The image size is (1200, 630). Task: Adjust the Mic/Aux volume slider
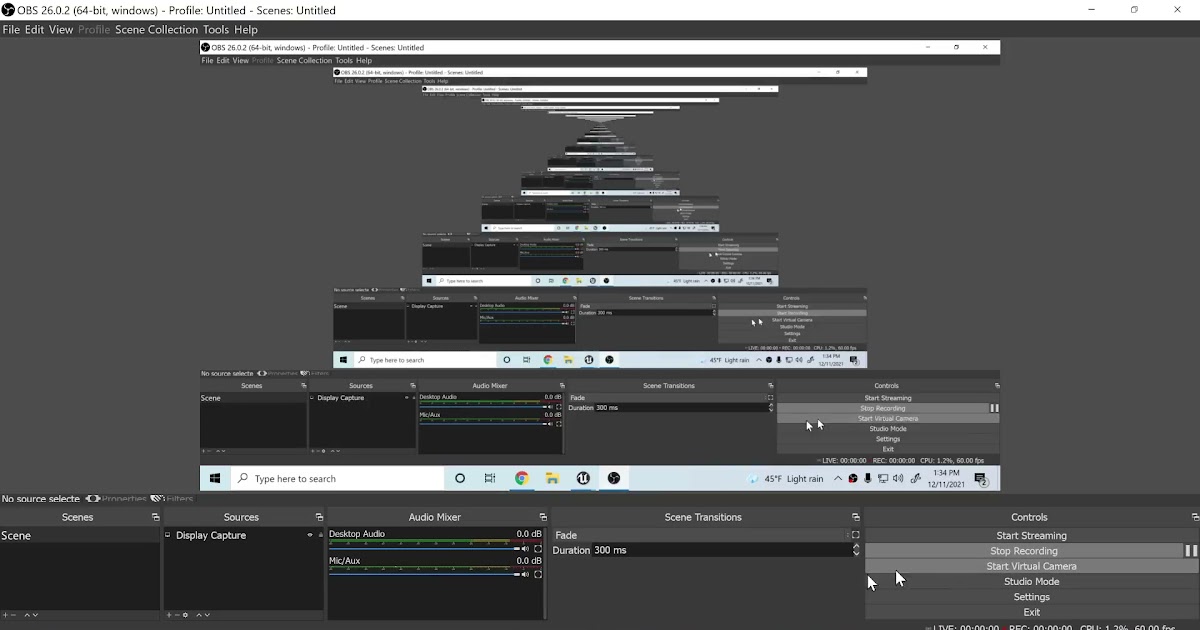tap(422, 575)
